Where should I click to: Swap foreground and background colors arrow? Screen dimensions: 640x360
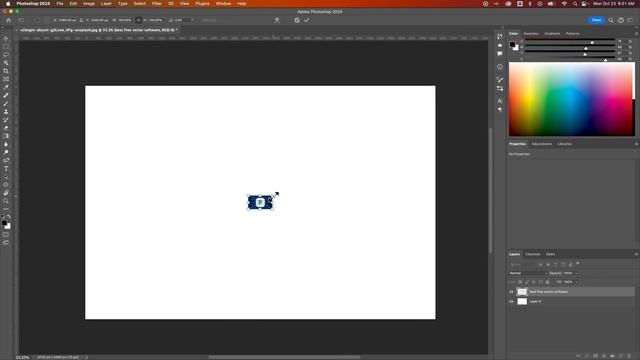9,217
